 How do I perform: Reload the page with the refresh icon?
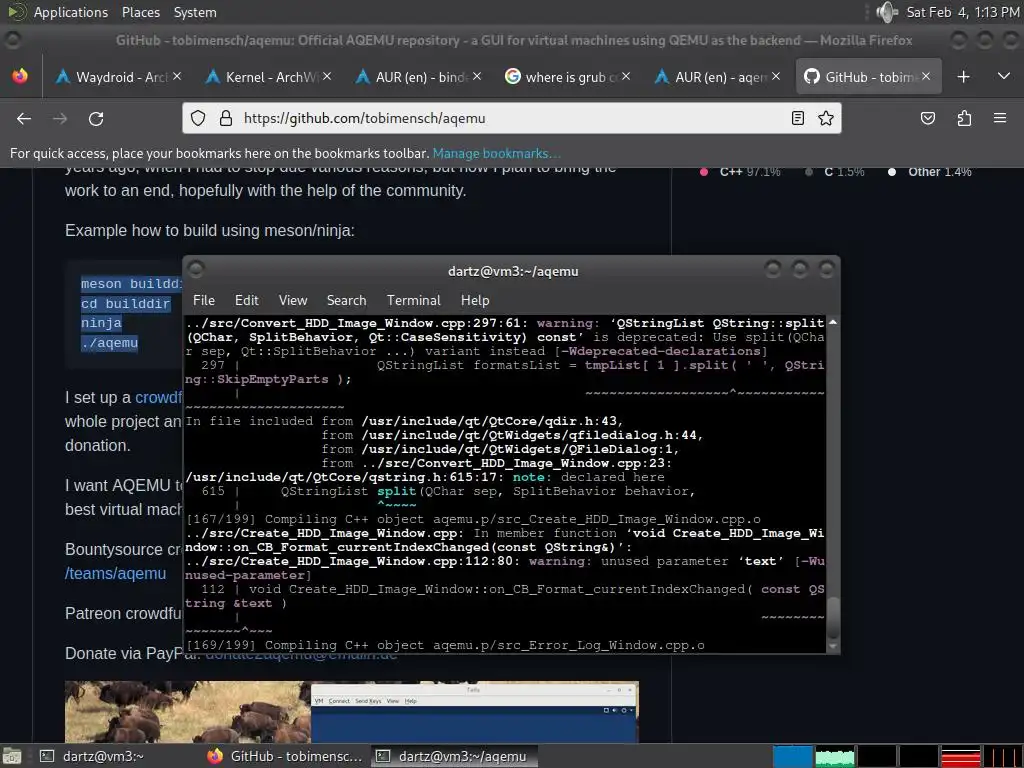click(x=96, y=118)
